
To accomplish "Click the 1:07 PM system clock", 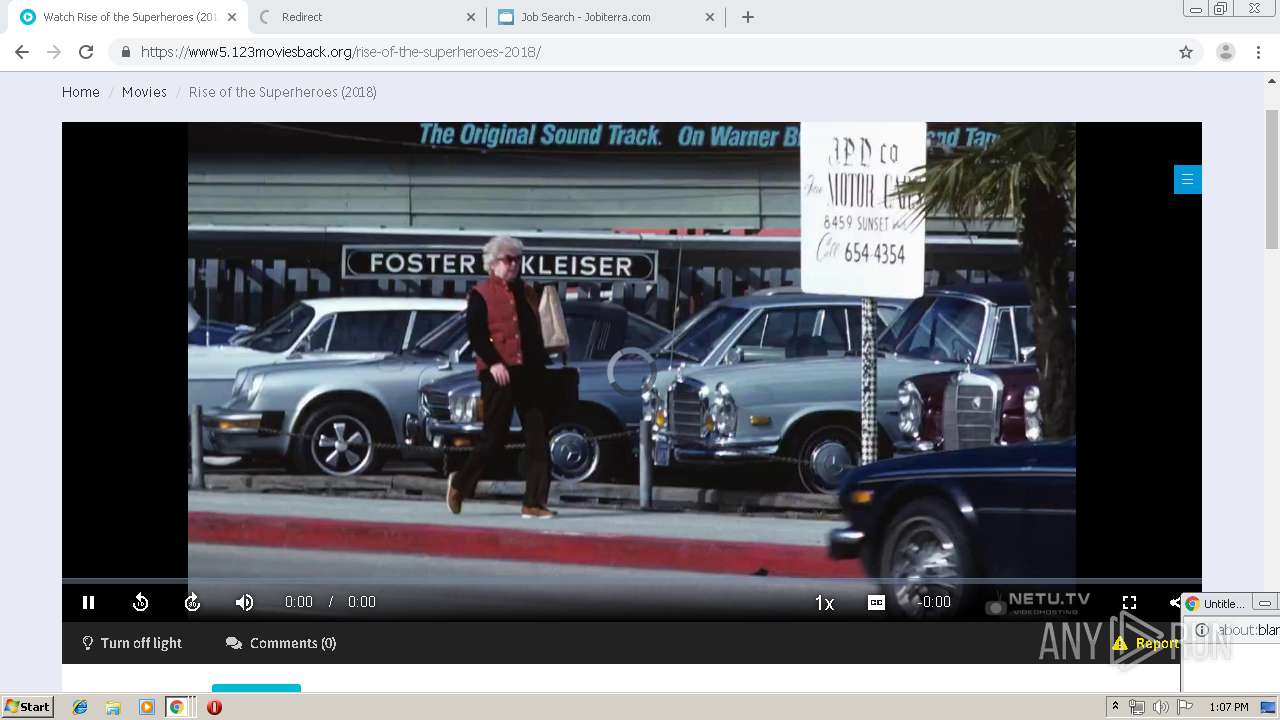I will (x=1229, y=707).
